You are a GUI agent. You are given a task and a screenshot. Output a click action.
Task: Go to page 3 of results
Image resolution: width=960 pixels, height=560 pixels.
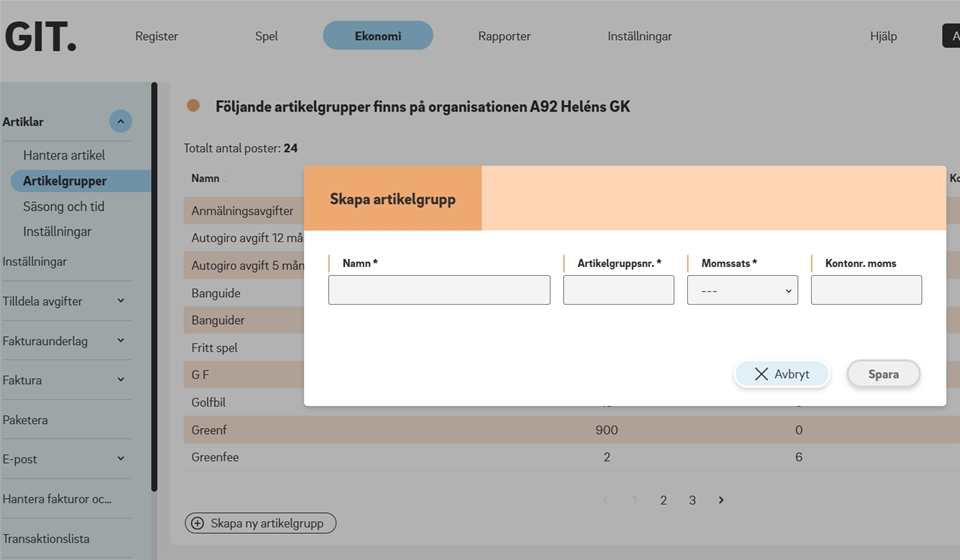(692, 500)
